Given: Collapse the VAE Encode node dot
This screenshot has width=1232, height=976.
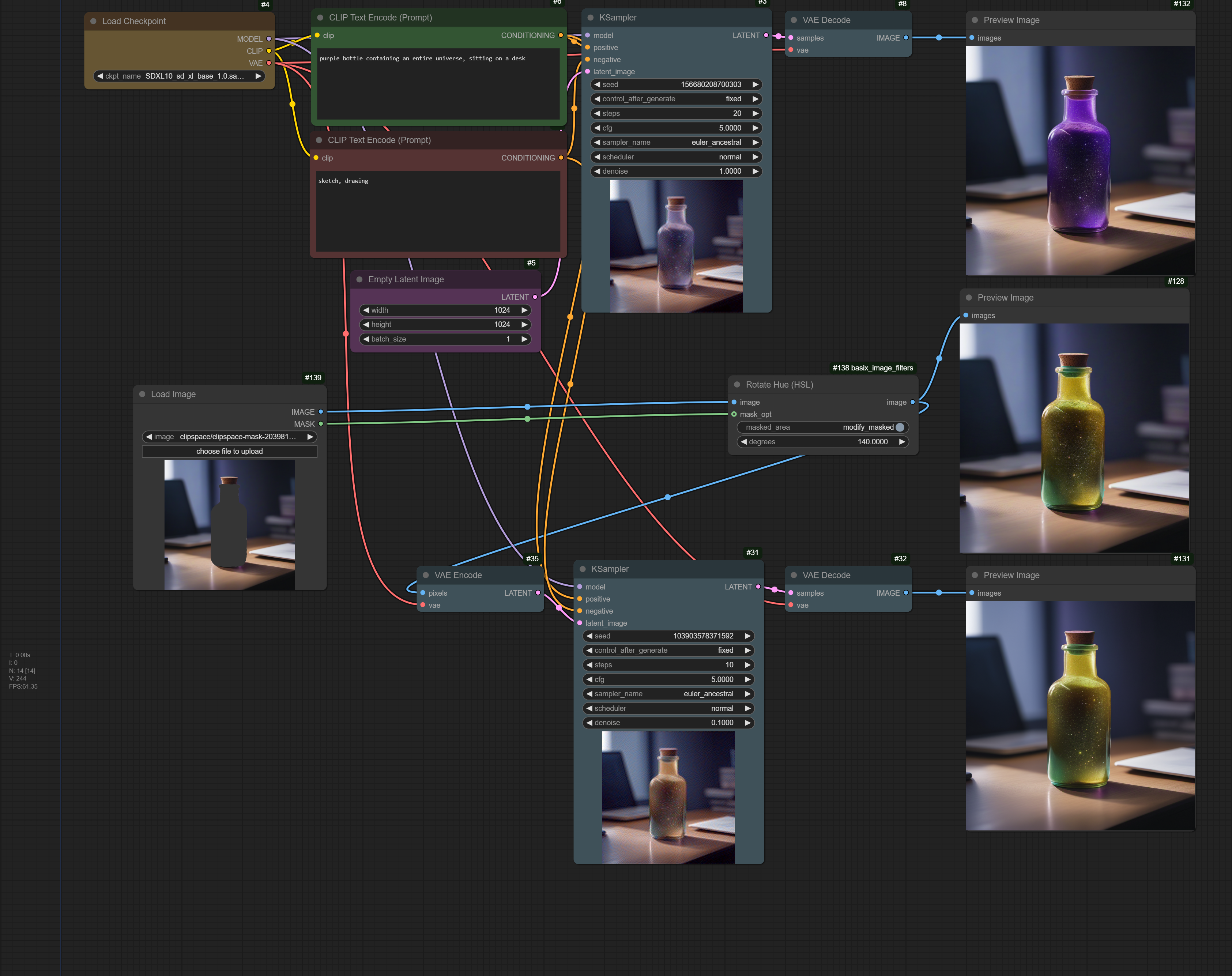Looking at the screenshot, I should click(426, 576).
